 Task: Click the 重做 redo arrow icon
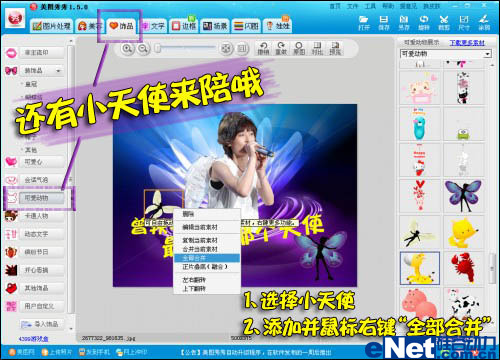(x=281, y=48)
